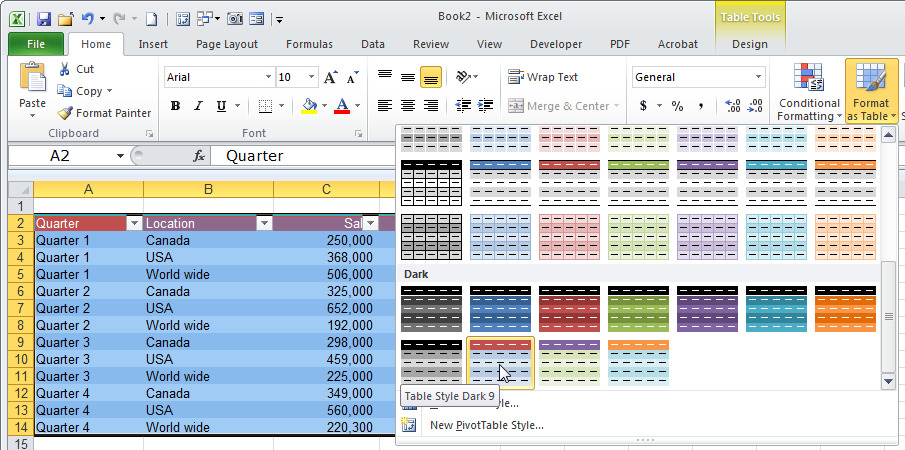905x450 pixels.
Task: Click the Cut scissors button
Action: [76, 69]
